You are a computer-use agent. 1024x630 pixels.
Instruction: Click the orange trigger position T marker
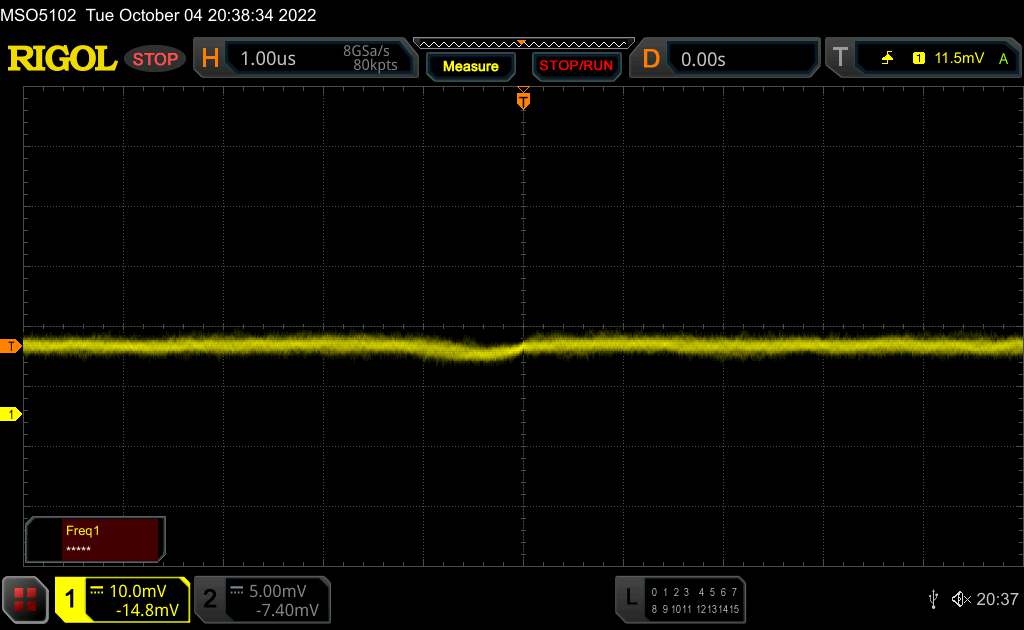523,100
